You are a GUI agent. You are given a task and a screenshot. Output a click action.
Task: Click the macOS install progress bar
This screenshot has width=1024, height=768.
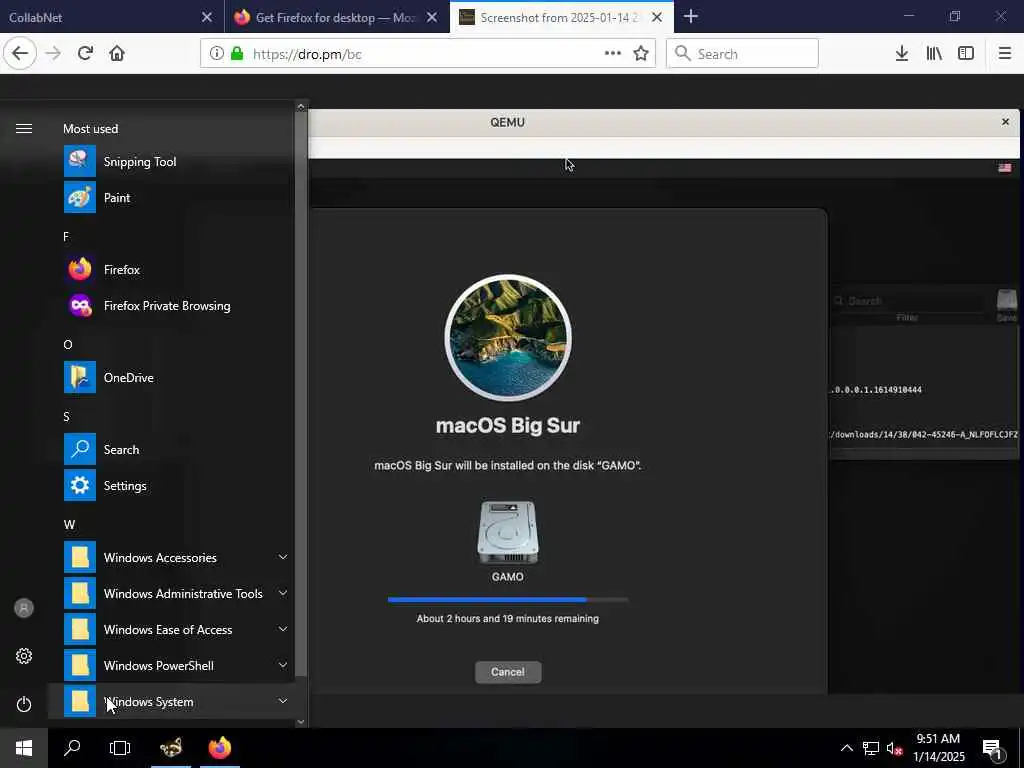click(x=508, y=600)
